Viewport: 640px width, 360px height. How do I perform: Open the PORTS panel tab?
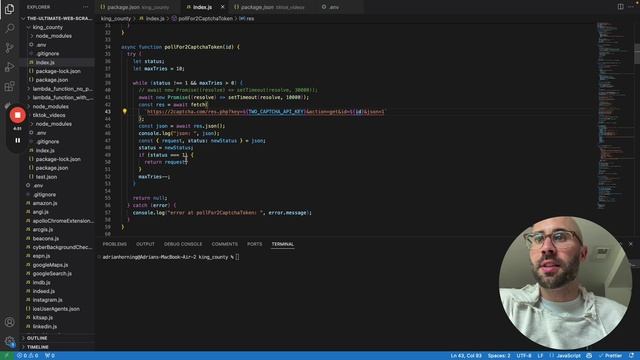click(x=255, y=244)
